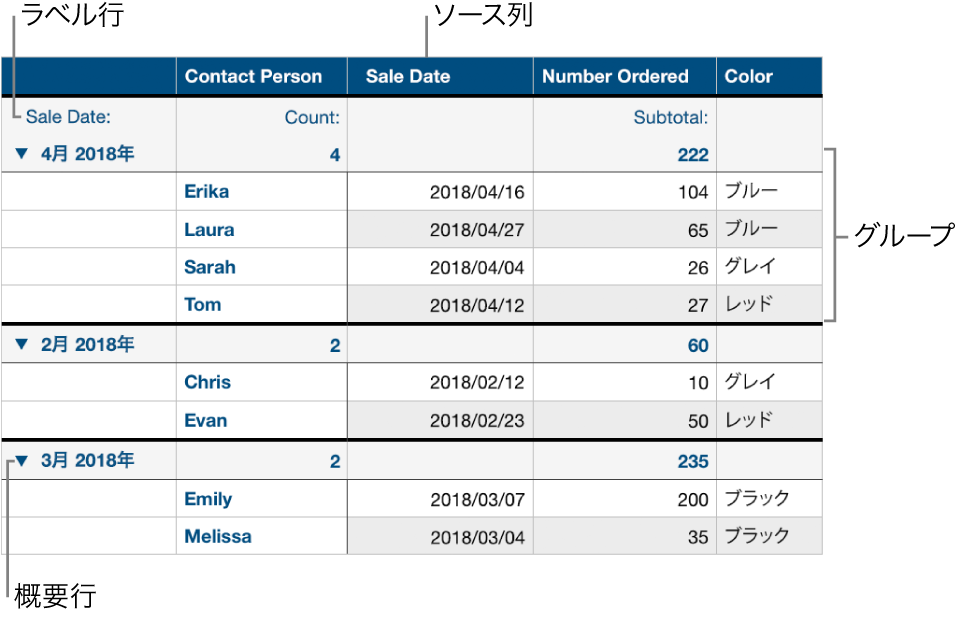Select the Sale Date column header
Viewport: 969px width, 617px height.
407,76
